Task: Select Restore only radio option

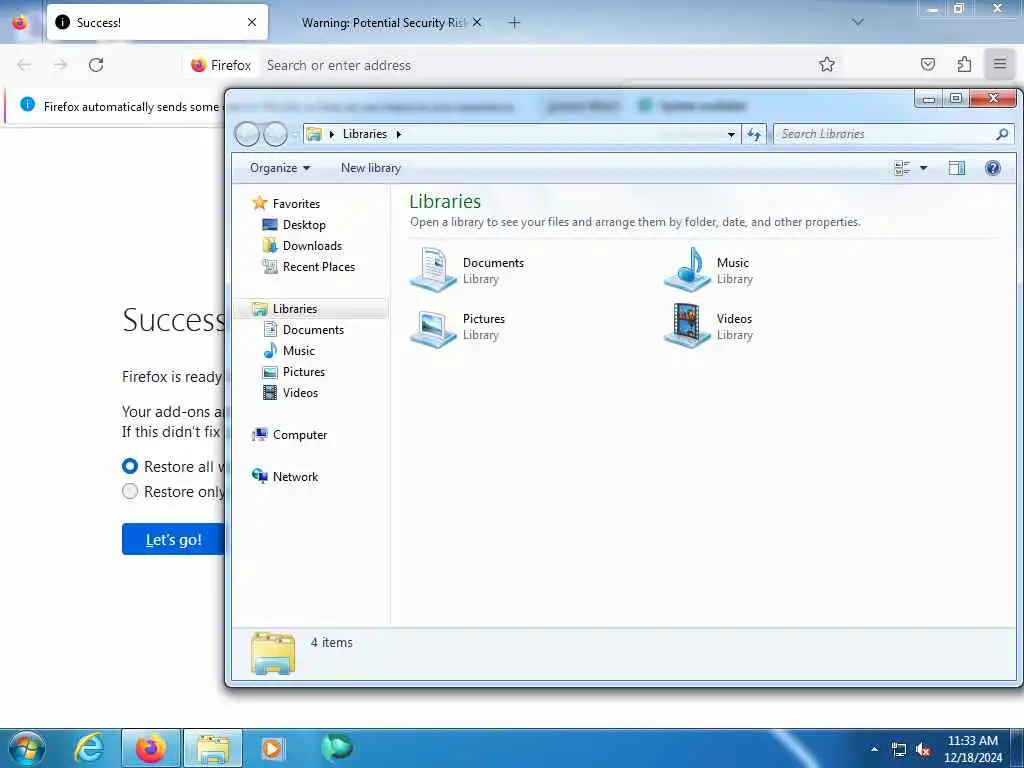Action: 130,491
